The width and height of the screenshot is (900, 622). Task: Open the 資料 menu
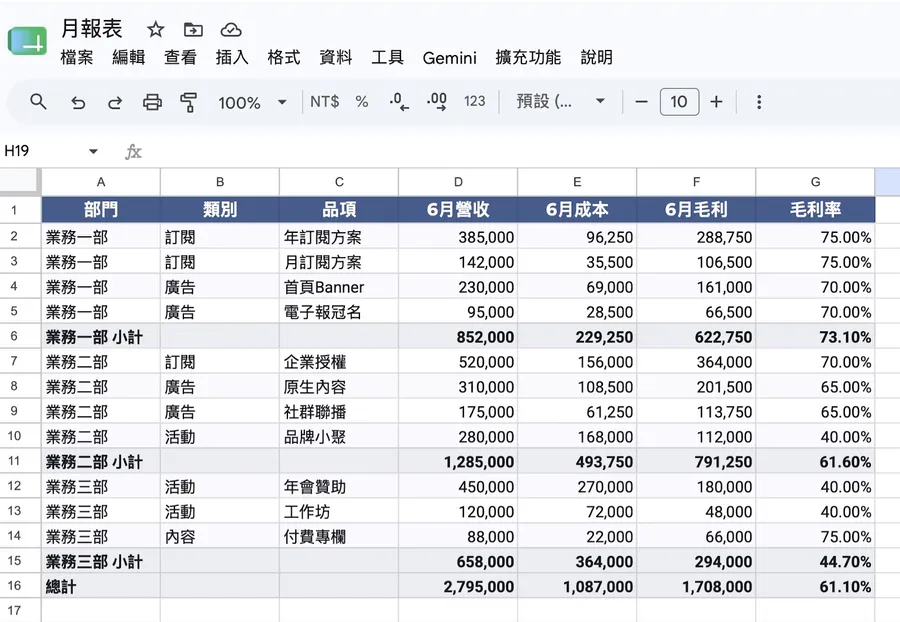click(335, 57)
